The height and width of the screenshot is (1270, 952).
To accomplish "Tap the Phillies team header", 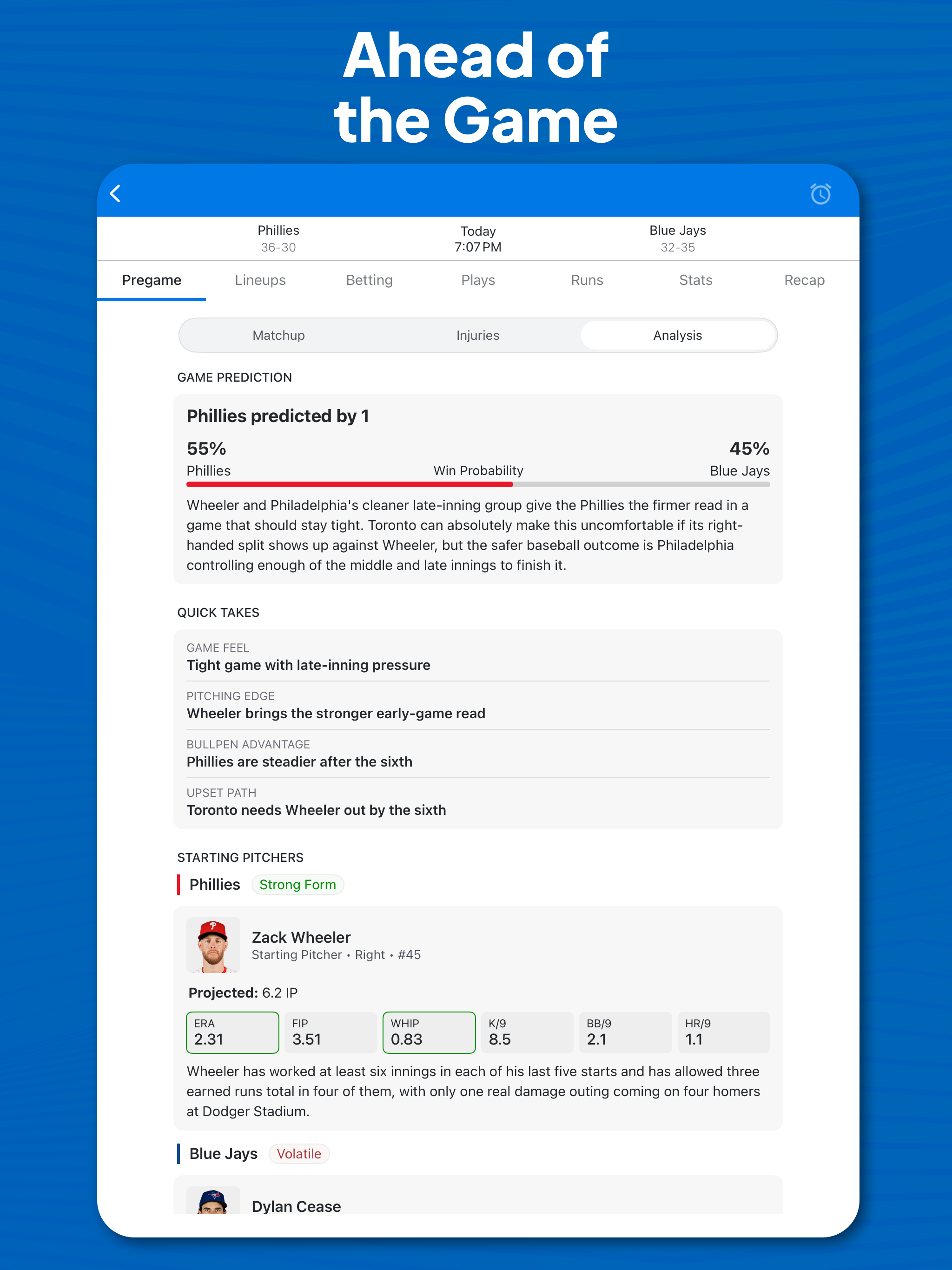I will coord(278,238).
